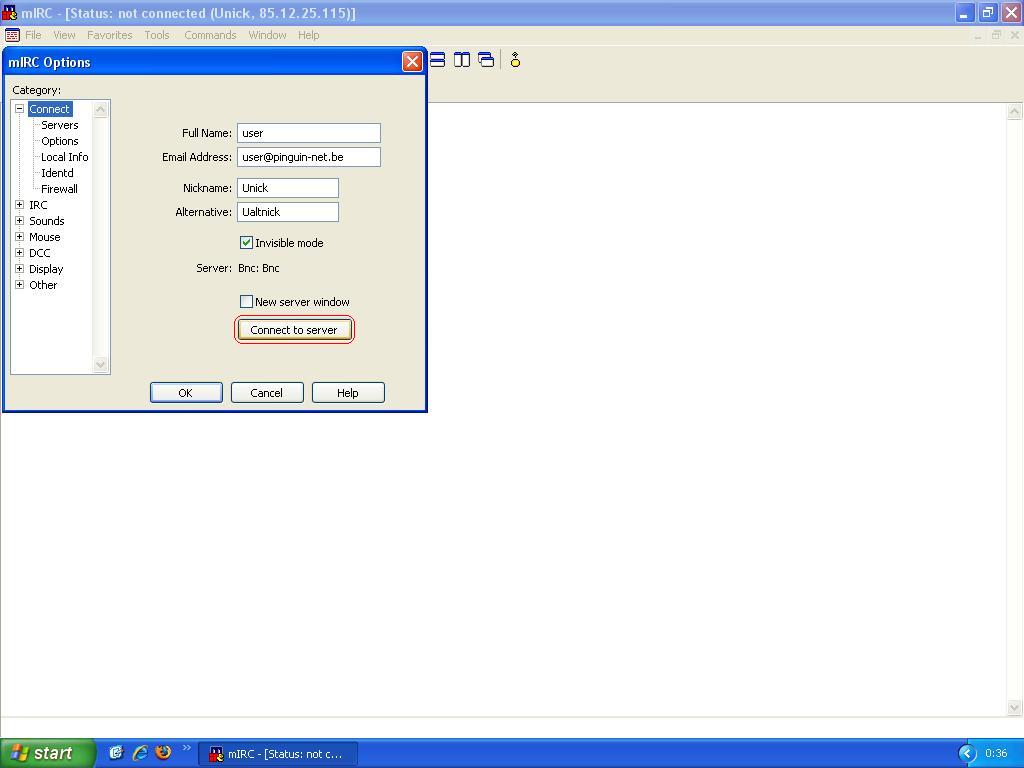Click 'Bnc: Bnc' server text
The width and height of the screenshot is (1024, 768).
click(x=259, y=268)
